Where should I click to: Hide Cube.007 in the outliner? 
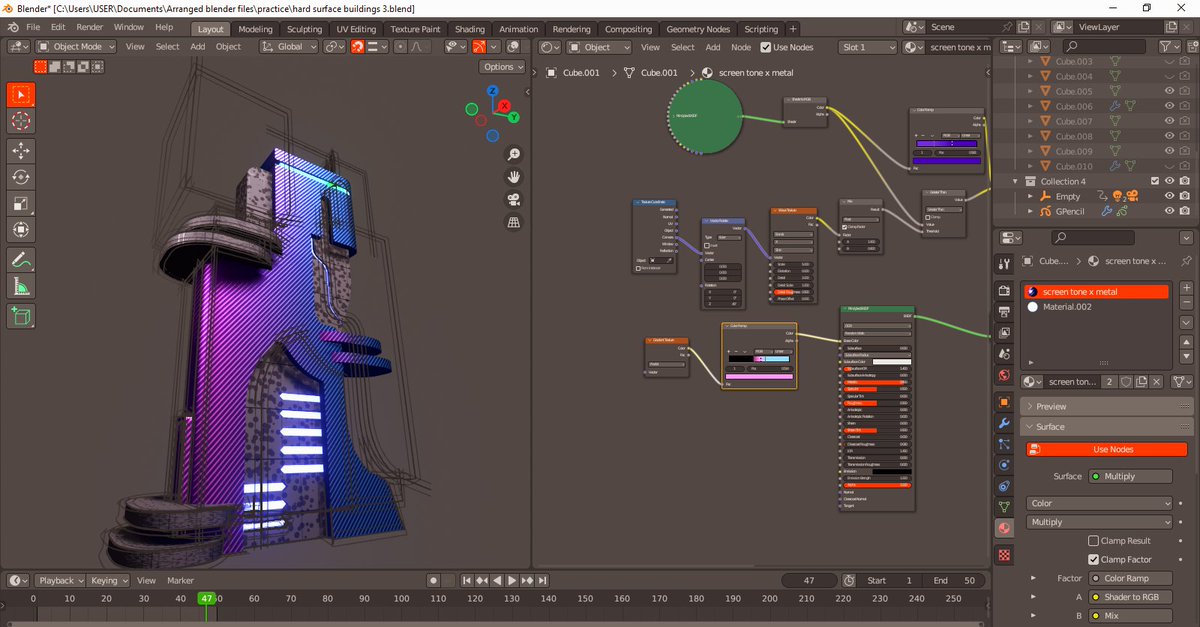pyautogui.click(x=1169, y=121)
